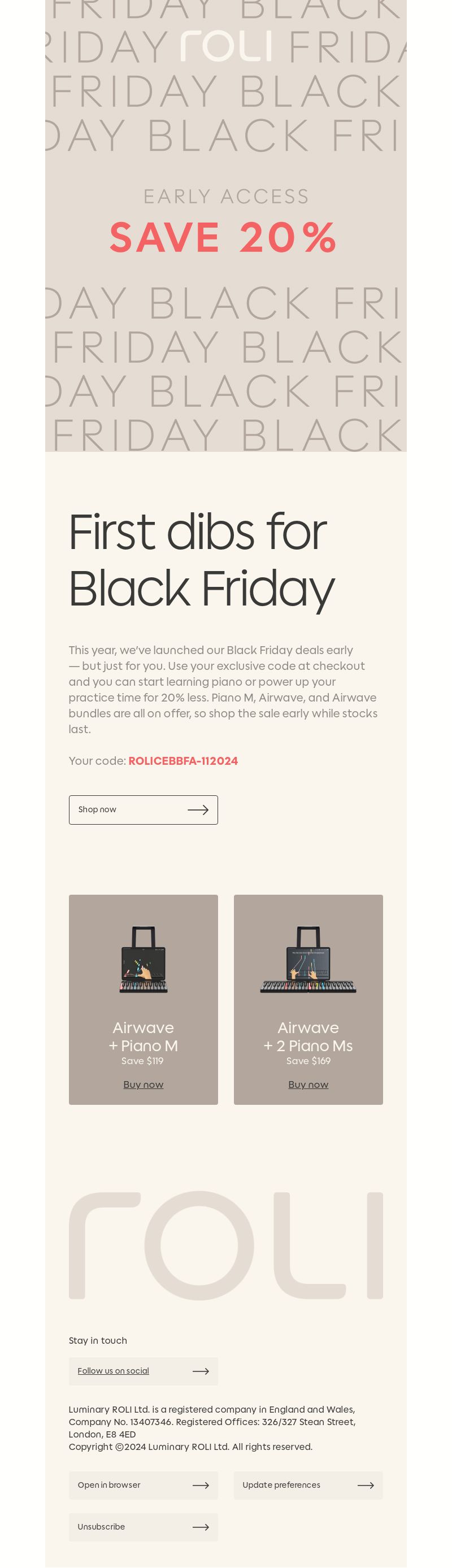
Task: Click the ROLICEBBFA-112024 promo code text
Action: click(182, 761)
